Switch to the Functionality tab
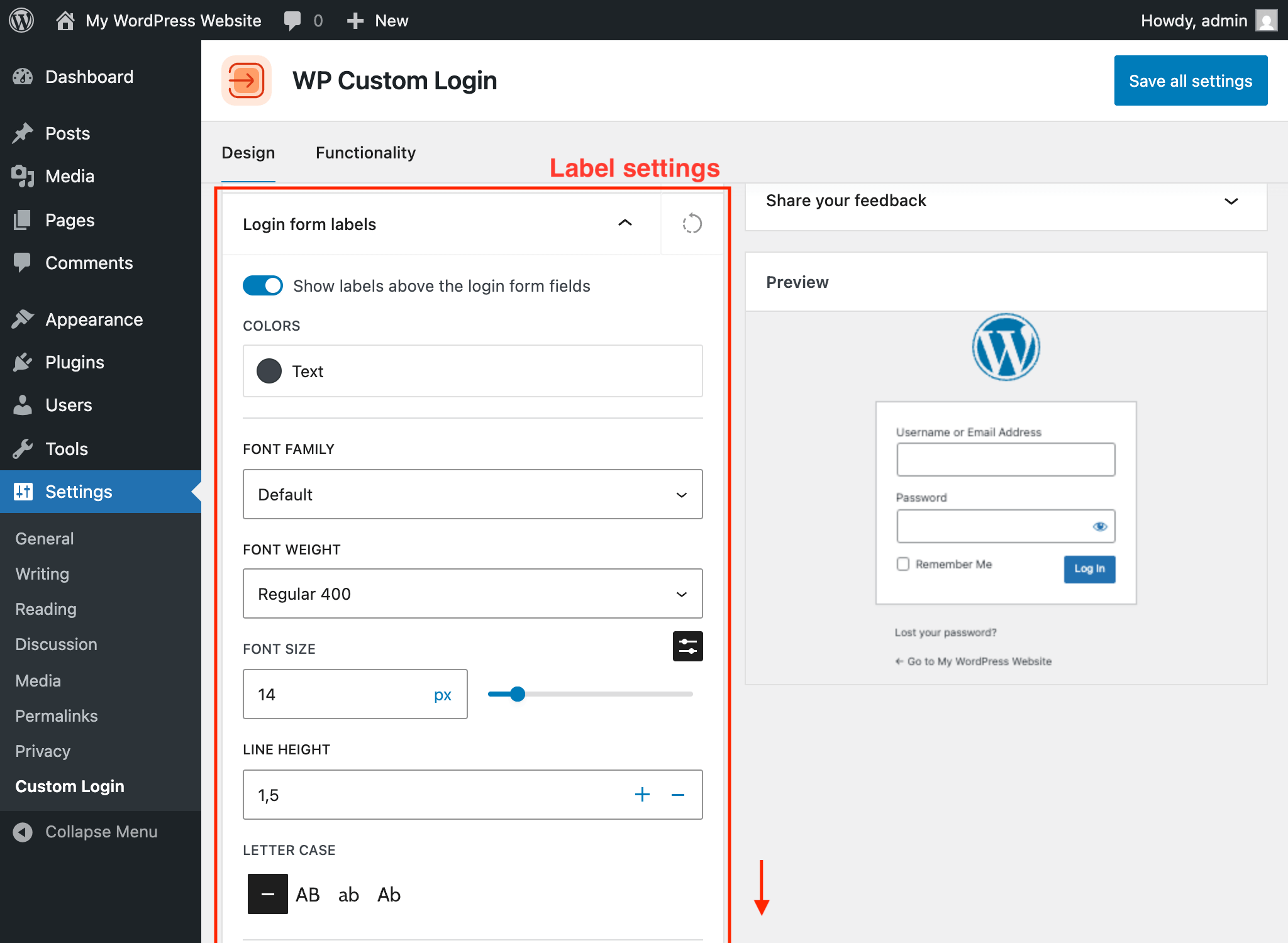The width and height of the screenshot is (1288, 943). [365, 152]
